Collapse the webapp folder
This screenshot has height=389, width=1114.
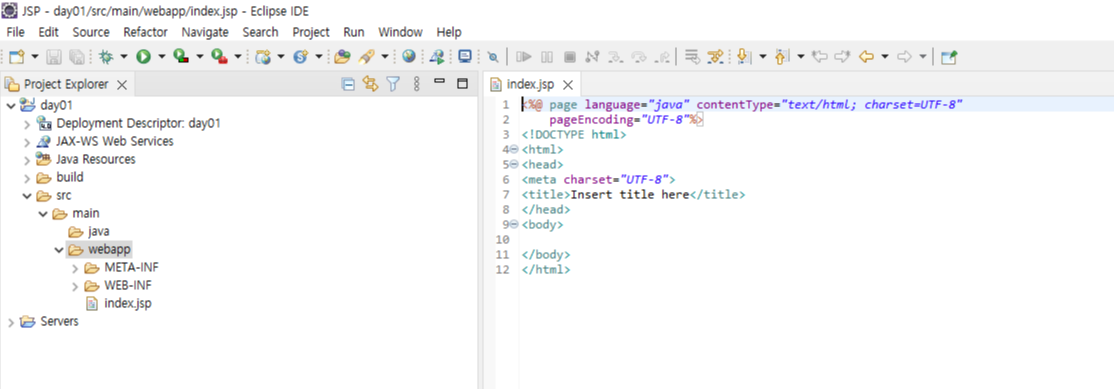pos(59,250)
